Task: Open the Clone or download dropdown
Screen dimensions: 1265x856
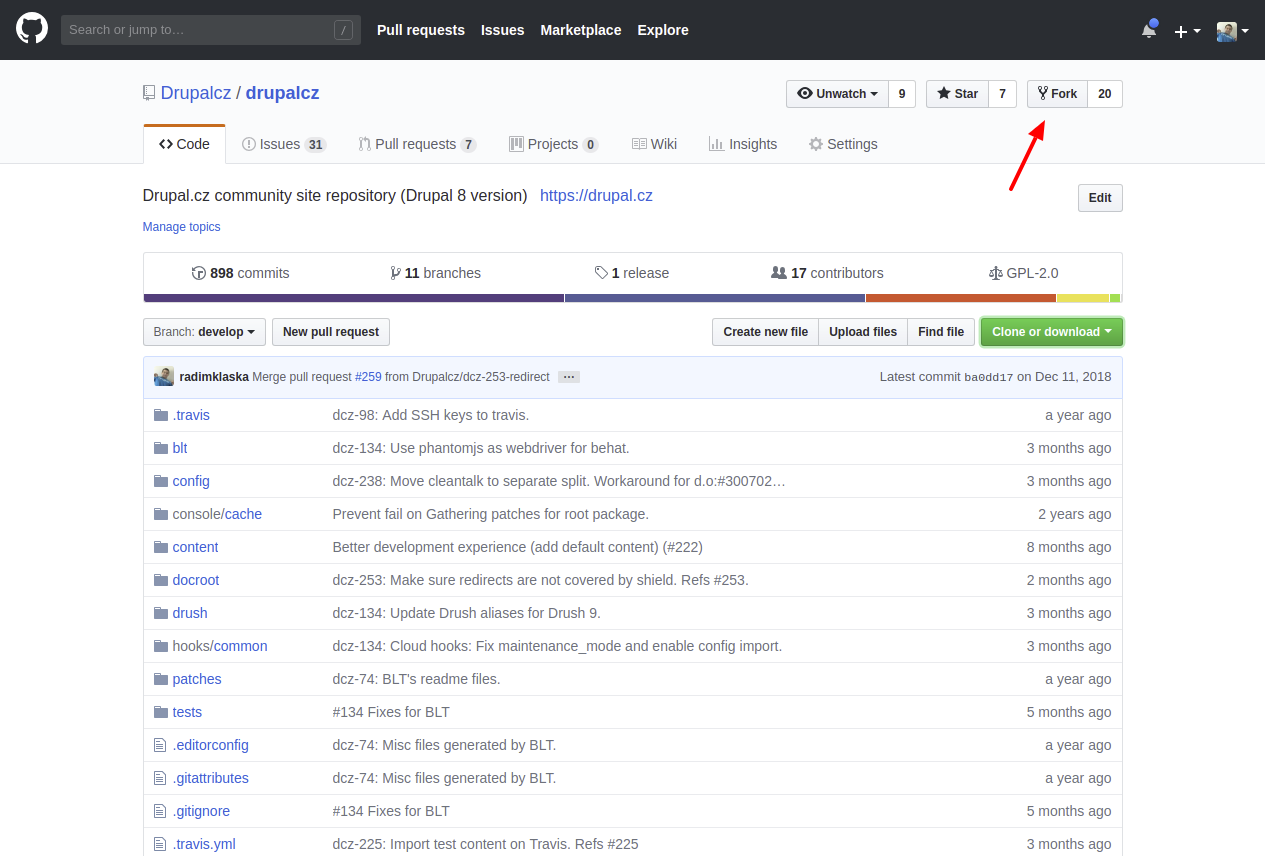Action: [1052, 332]
